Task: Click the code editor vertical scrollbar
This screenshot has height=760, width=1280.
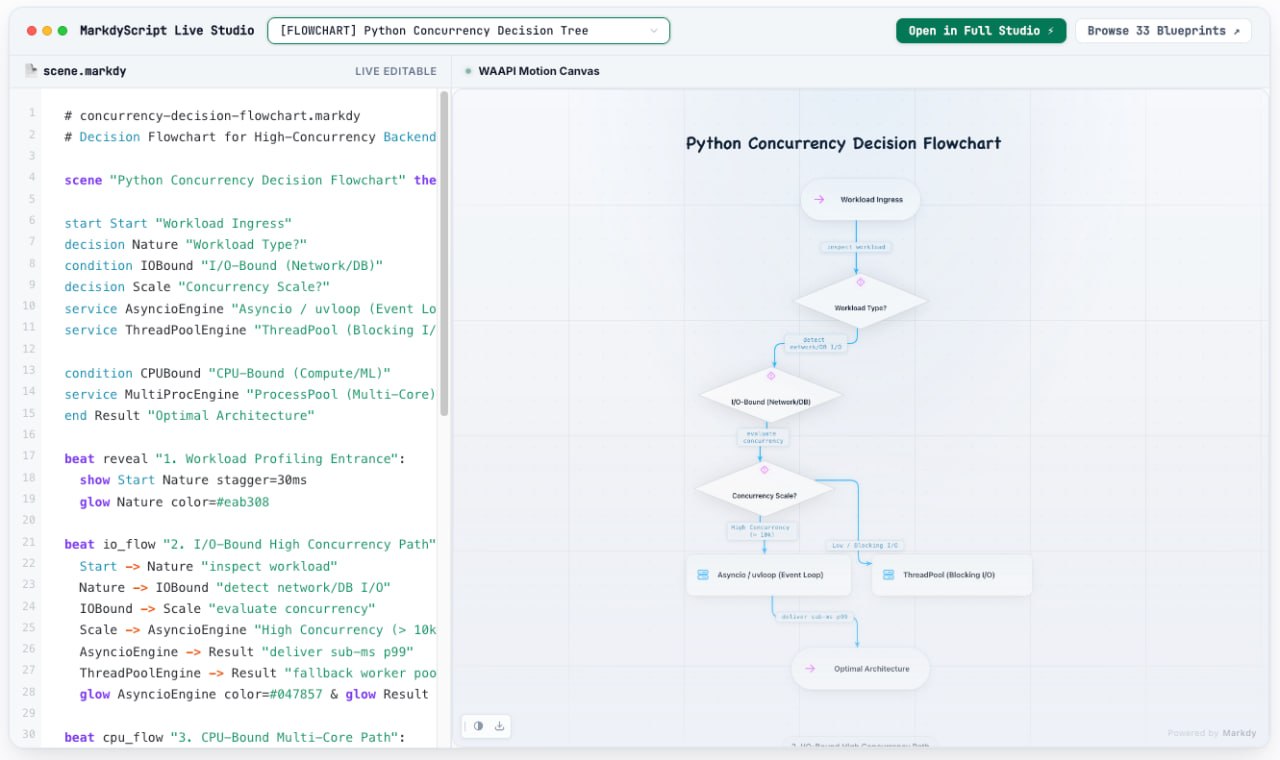Action: (x=444, y=255)
